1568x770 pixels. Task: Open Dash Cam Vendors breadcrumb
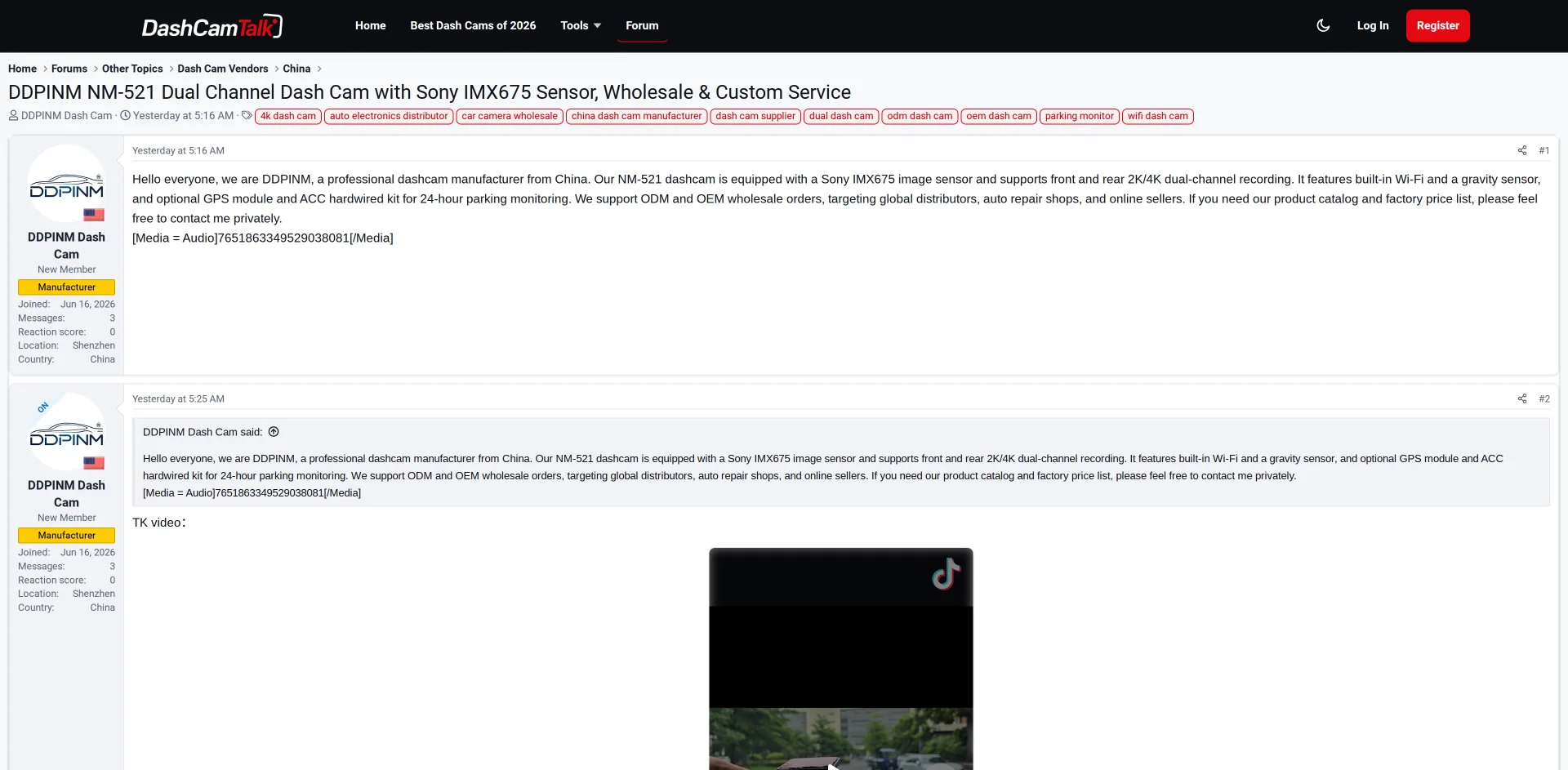tap(223, 69)
